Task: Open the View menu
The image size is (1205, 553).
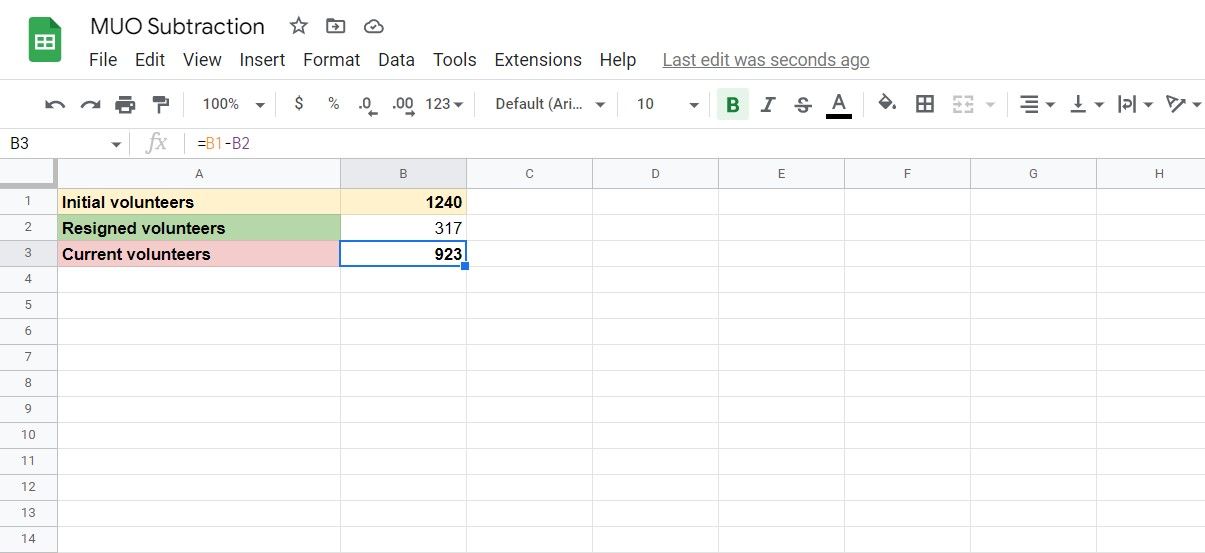Action: (x=202, y=60)
